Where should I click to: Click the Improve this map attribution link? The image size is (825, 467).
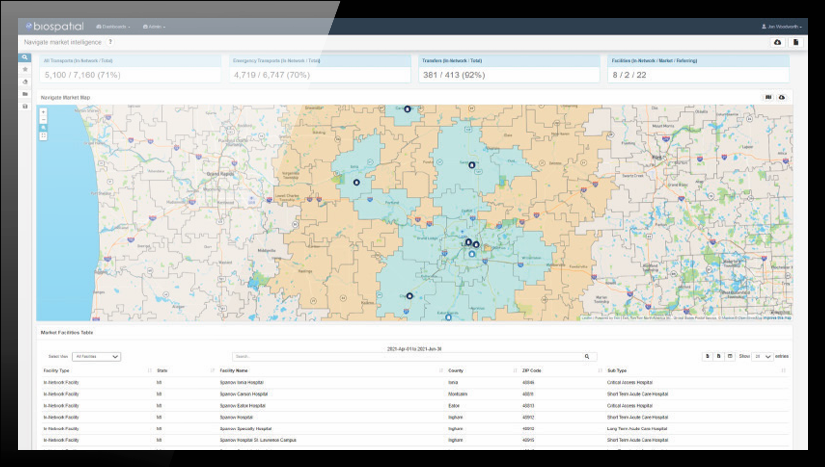click(x=777, y=318)
